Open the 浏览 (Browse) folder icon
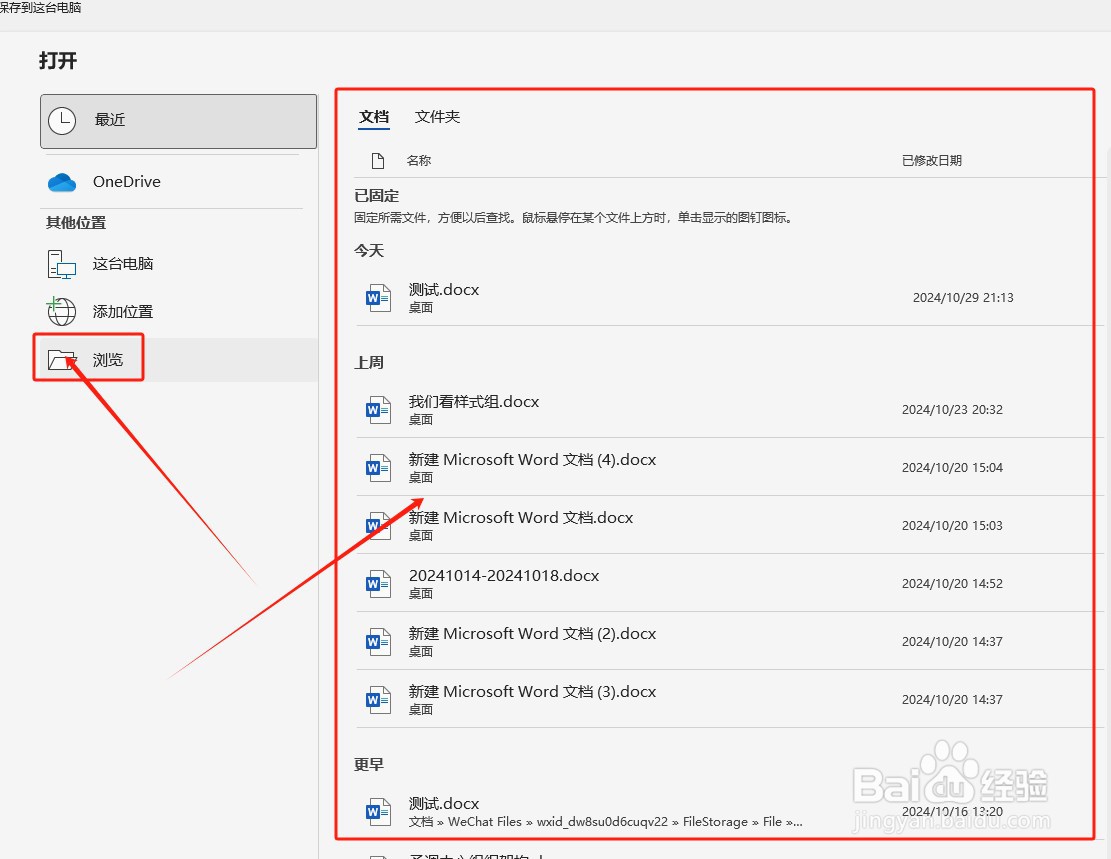 coord(61,357)
